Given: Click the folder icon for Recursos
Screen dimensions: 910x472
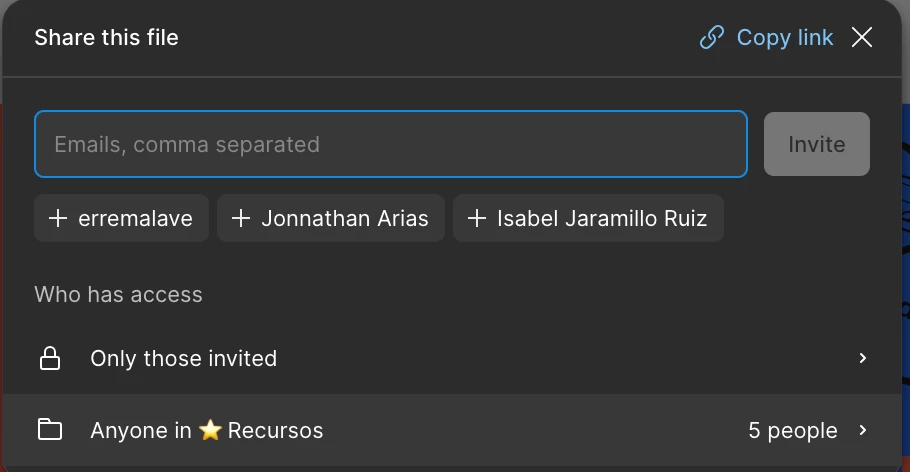Looking at the screenshot, I should point(50,430).
